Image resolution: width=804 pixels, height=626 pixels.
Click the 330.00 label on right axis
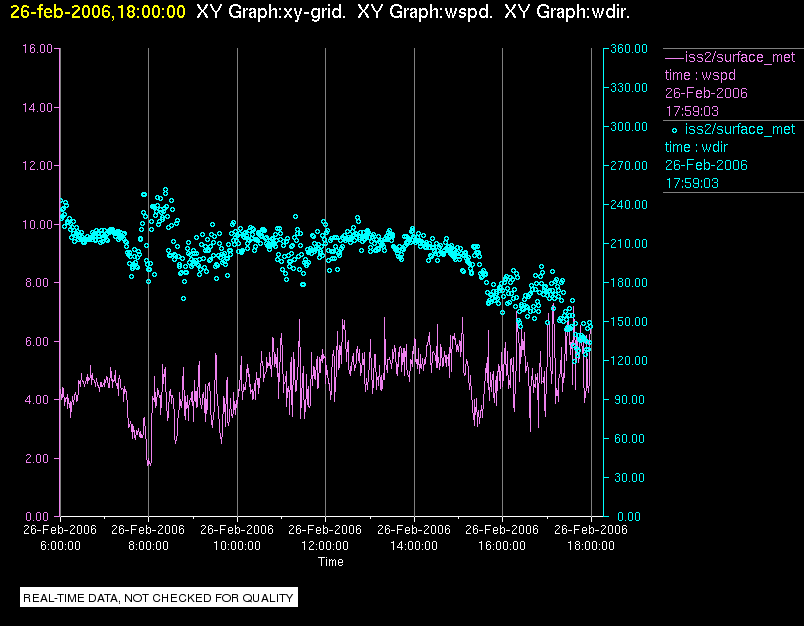629,88
